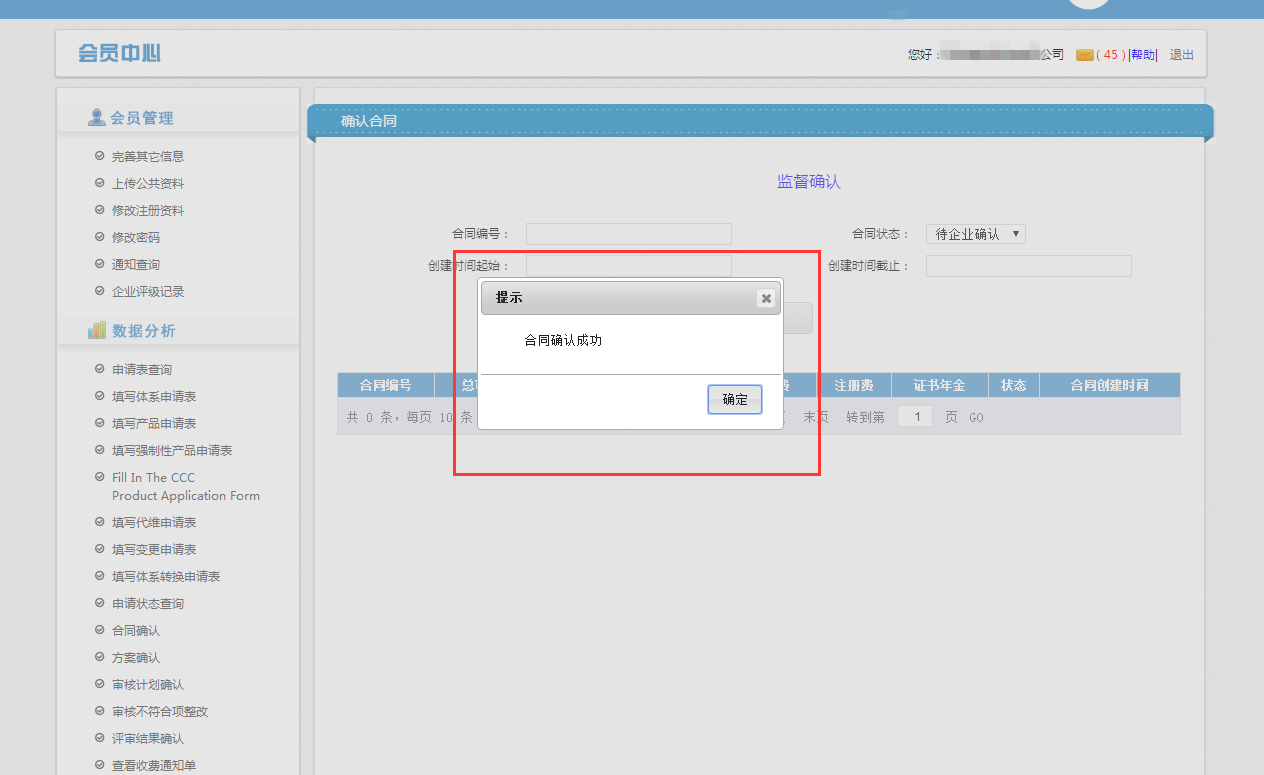Click 退出 to log out
The height and width of the screenshot is (775, 1264).
click(x=1181, y=55)
